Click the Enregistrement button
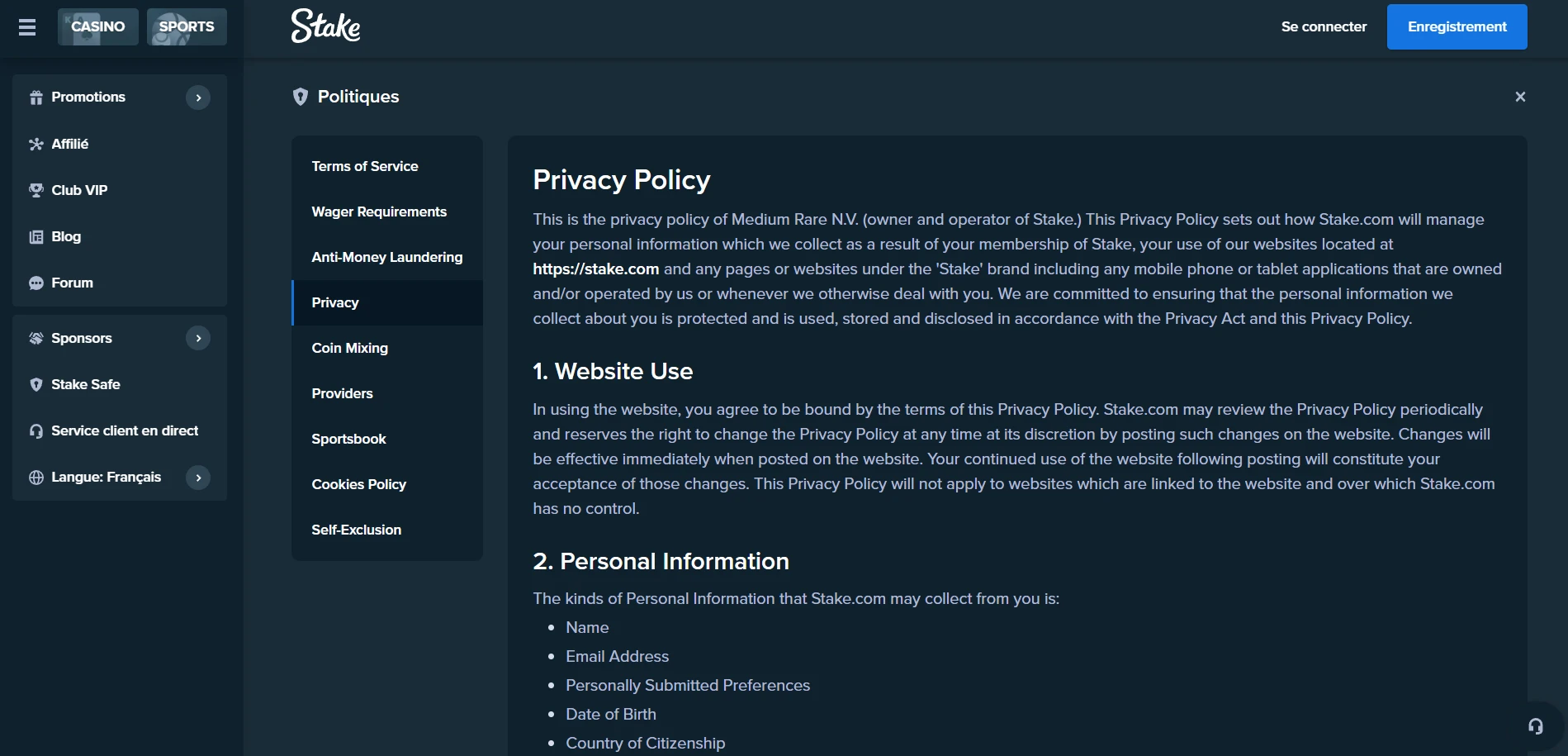1568x756 pixels. pos(1457,26)
